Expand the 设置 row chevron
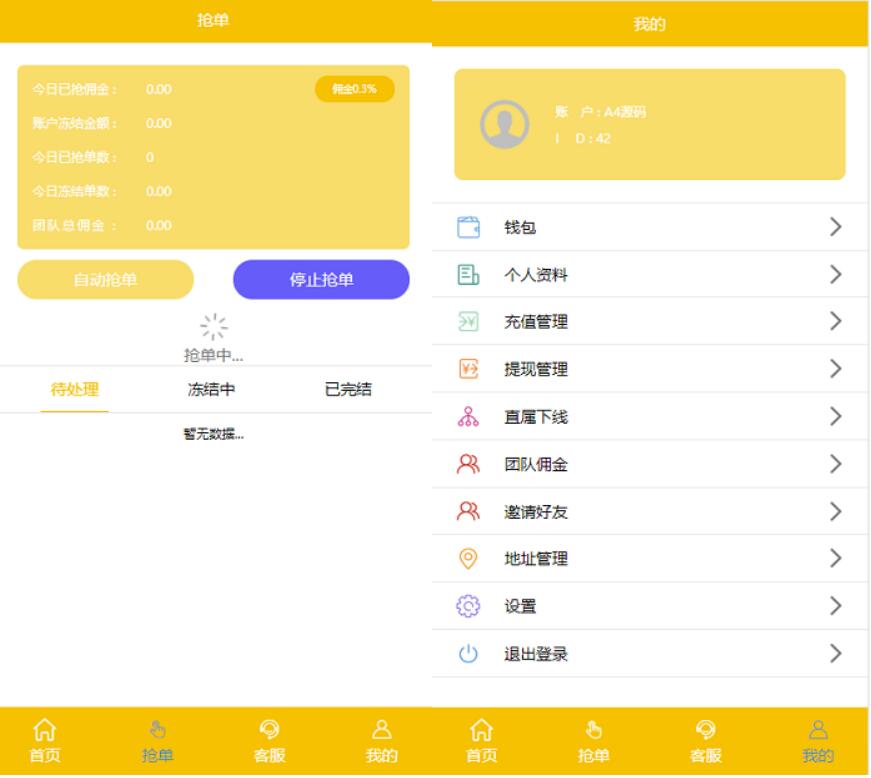871x778 pixels. tap(835, 606)
